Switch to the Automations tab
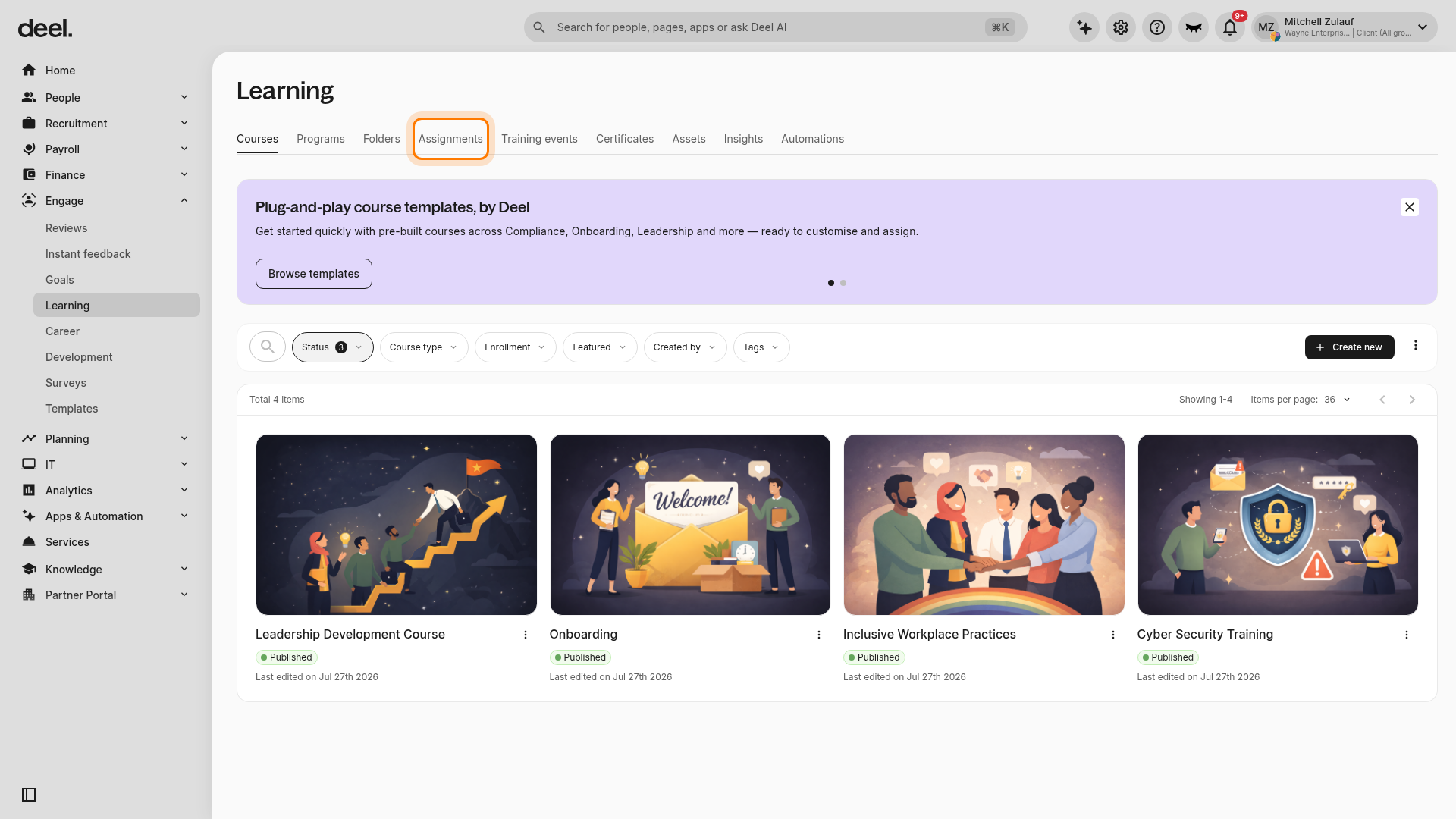Screen dimensions: 1456x819 tap(812, 139)
